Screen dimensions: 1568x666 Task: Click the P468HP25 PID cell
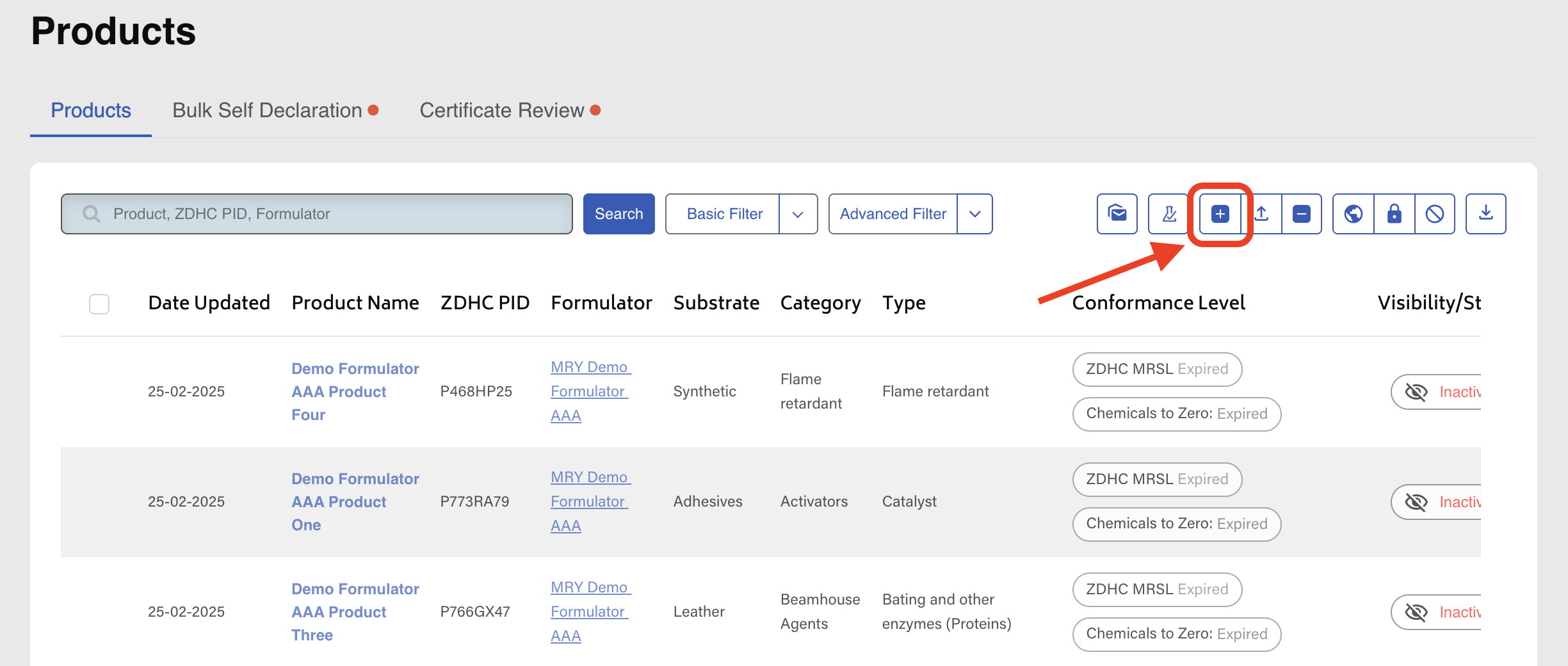476,392
